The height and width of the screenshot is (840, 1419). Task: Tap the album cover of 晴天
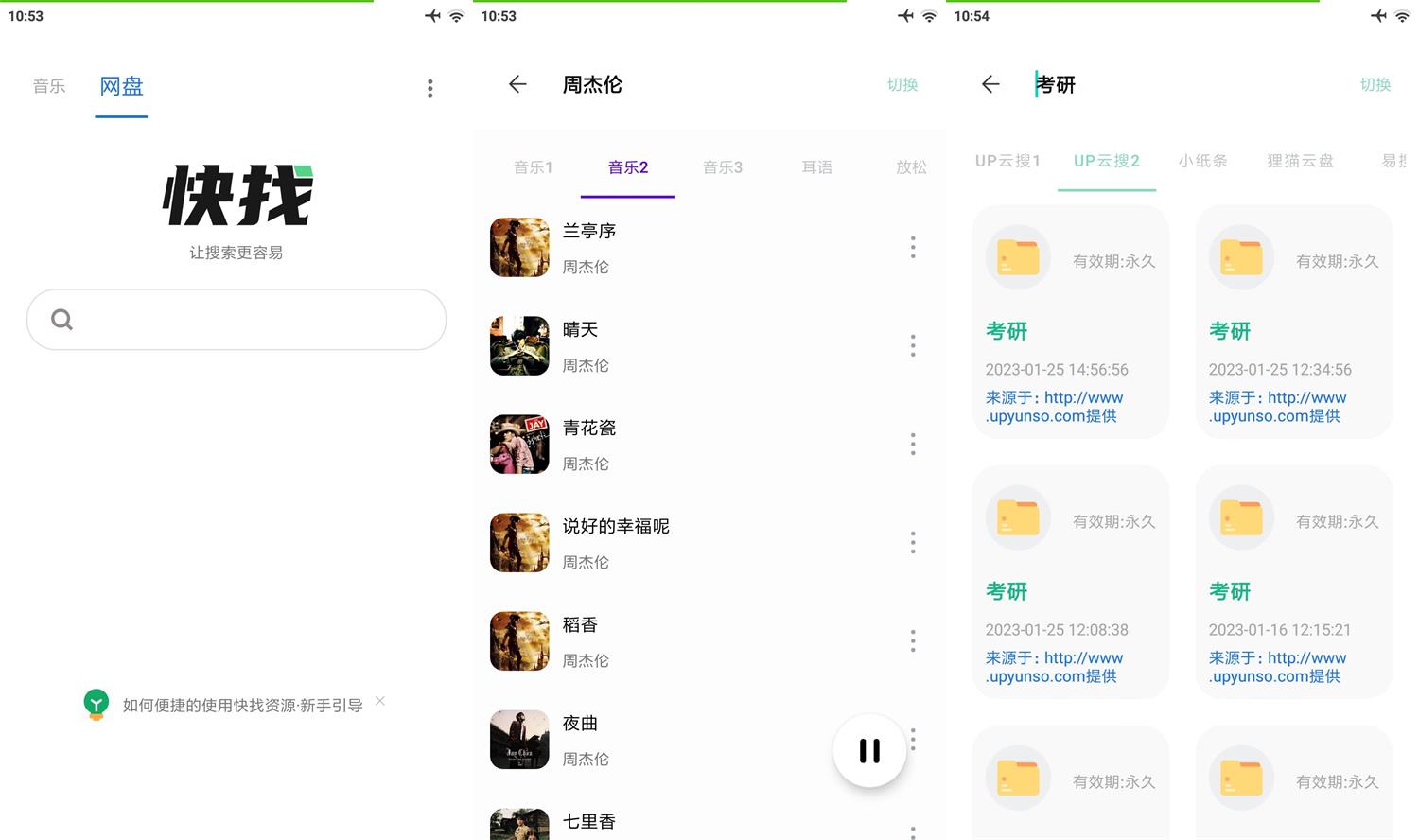click(518, 345)
